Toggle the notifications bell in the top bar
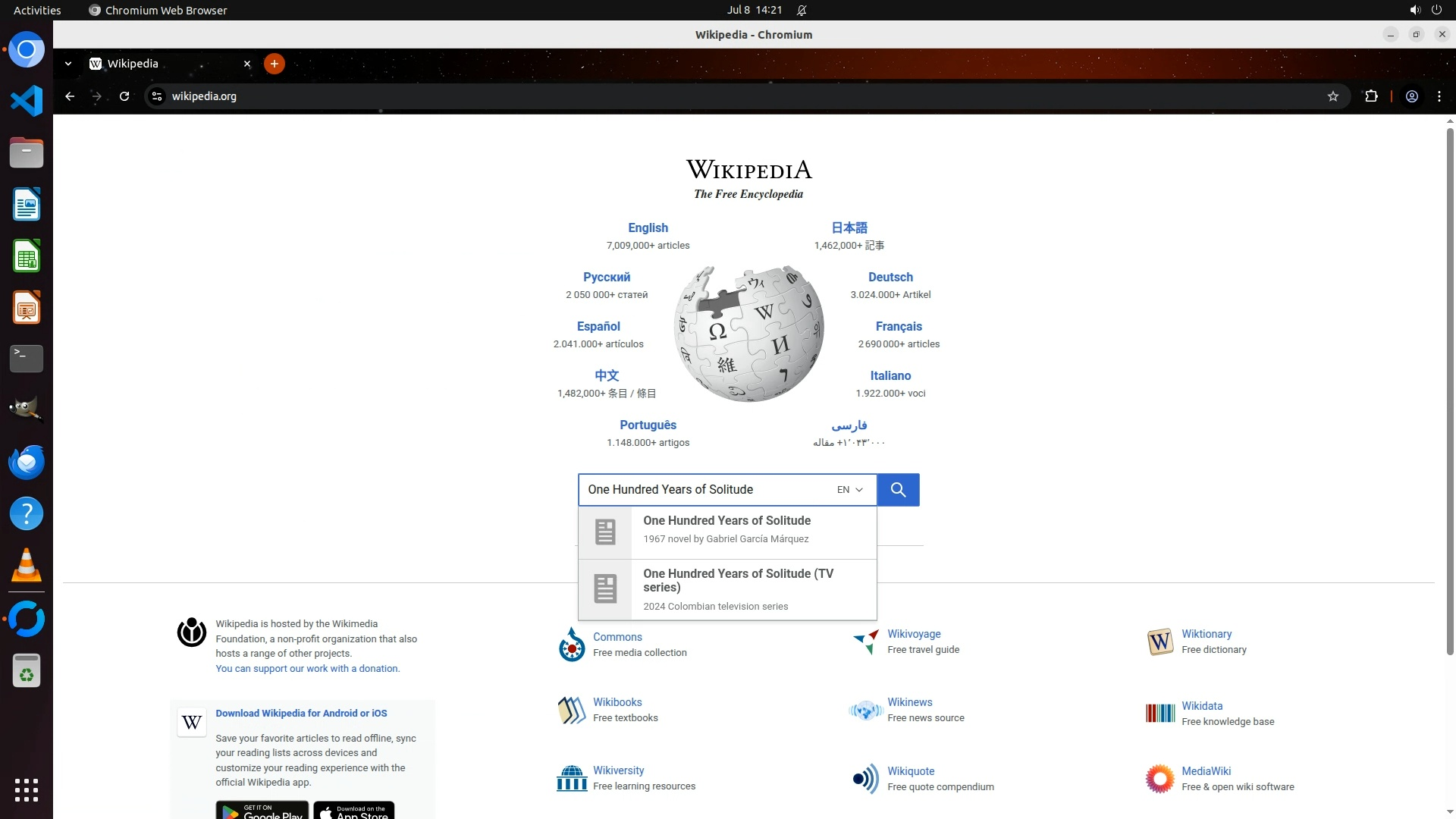Image resolution: width=1456 pixels, height=819 pixels. 802,10
